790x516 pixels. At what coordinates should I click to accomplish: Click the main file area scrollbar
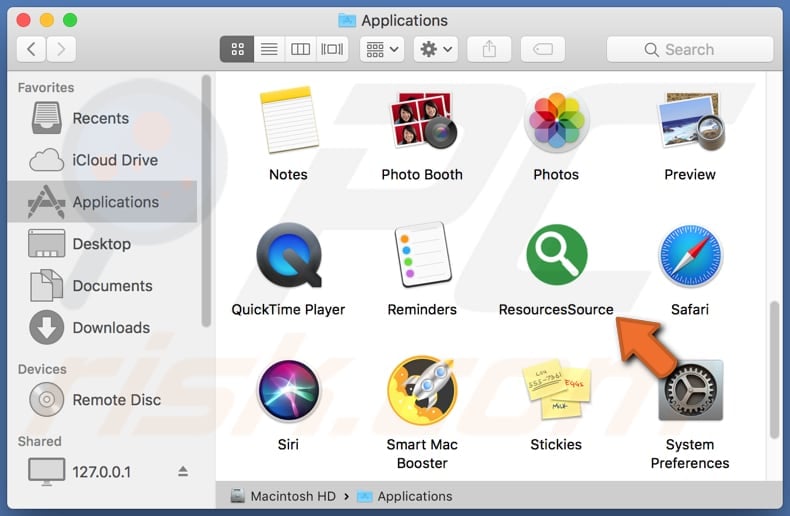(775, 370)
